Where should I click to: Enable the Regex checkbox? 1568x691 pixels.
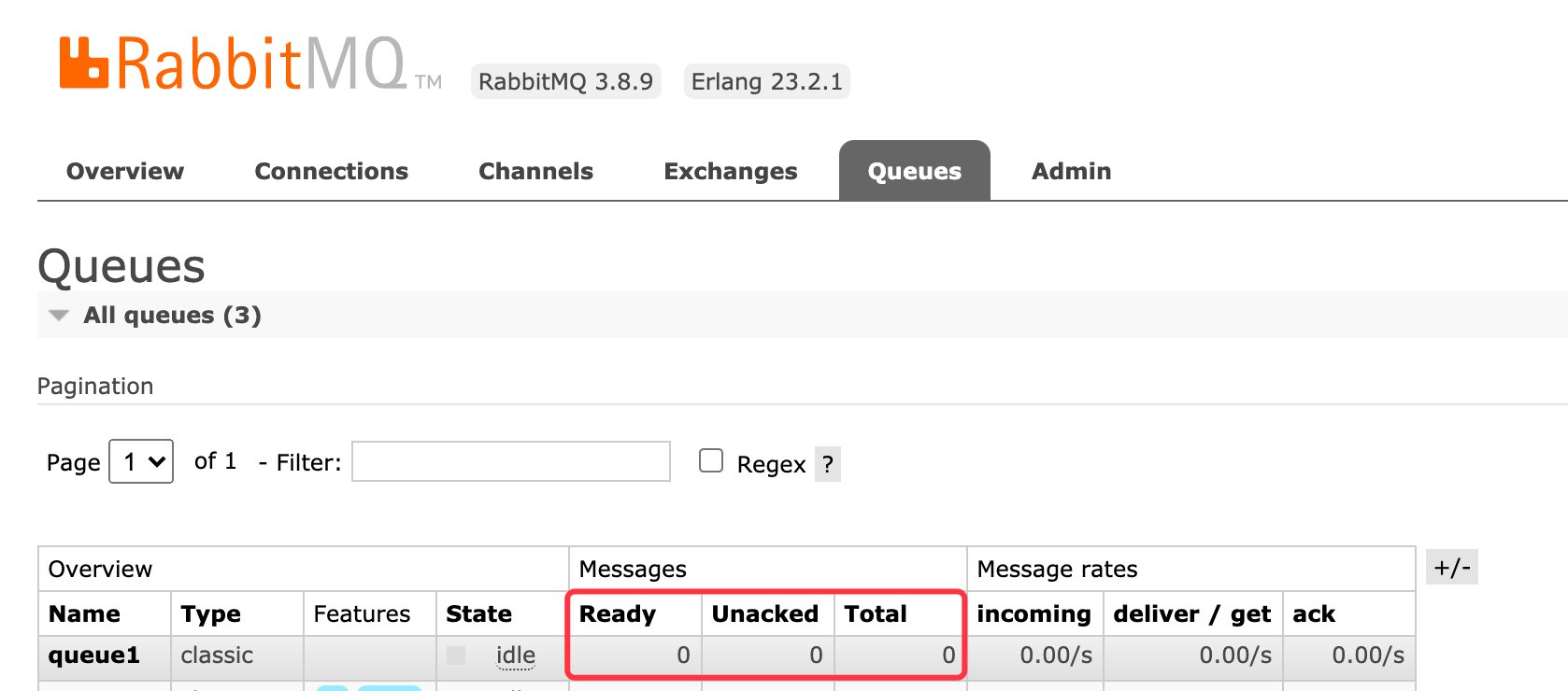[x=711, y=460]
